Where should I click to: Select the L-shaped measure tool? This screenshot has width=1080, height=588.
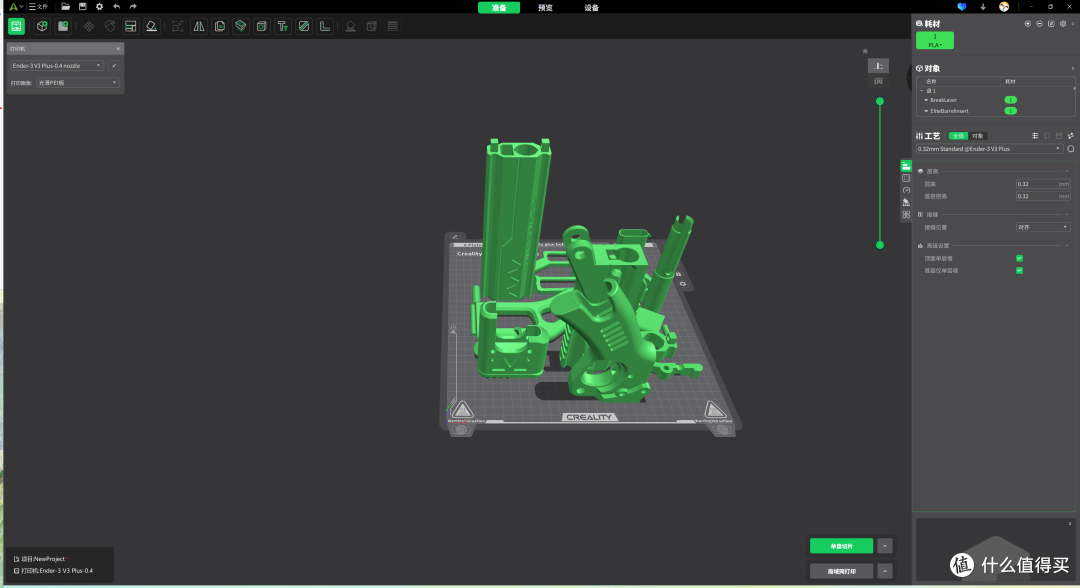(324, 26)
